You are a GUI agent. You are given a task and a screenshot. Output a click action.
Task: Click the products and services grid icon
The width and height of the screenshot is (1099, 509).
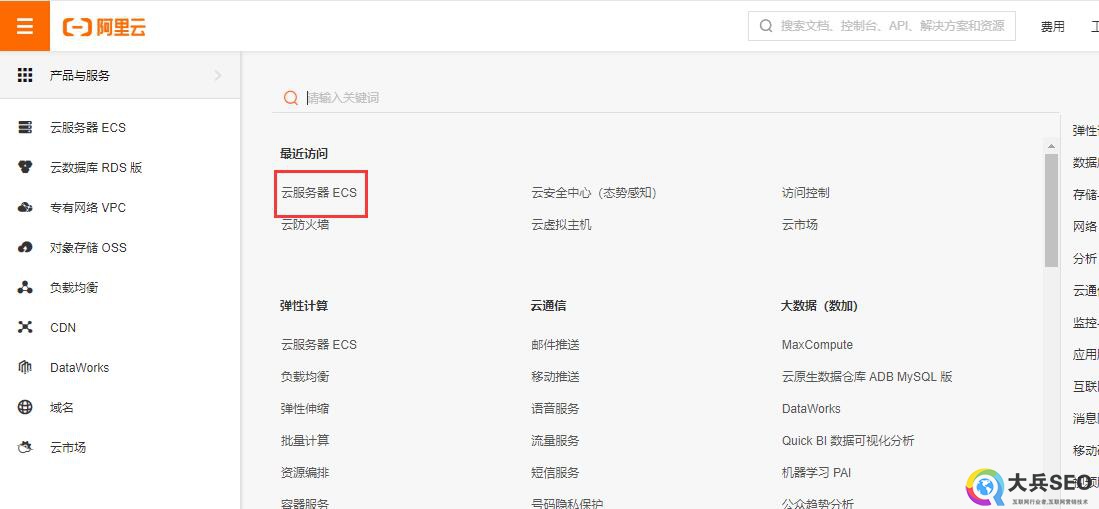[x=25, y=75]
